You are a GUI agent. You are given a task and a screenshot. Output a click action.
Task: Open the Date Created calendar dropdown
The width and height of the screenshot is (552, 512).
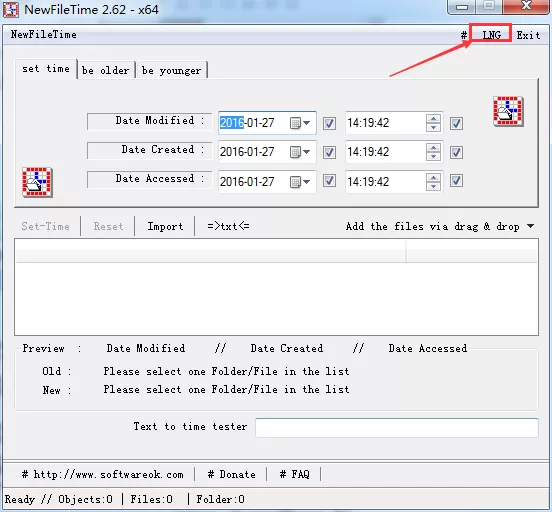300,152
